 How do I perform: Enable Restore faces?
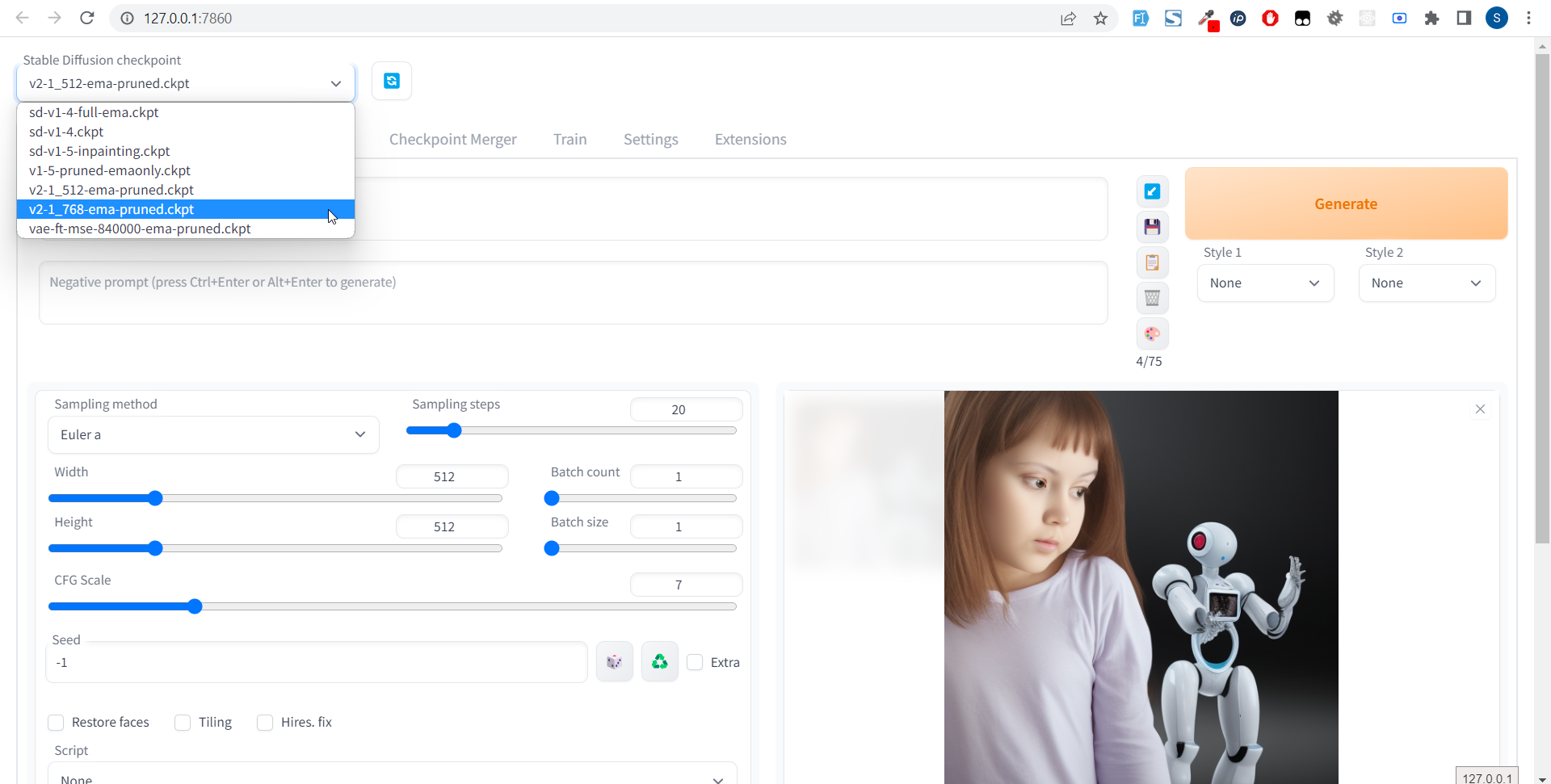[56, 723]
